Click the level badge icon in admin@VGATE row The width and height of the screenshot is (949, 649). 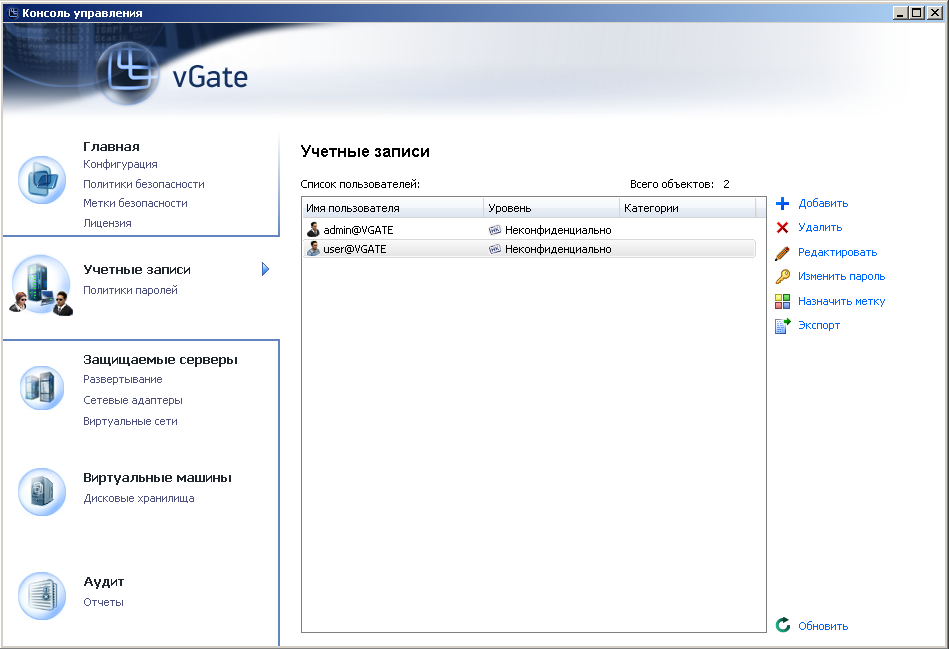[x=494, y=230]
